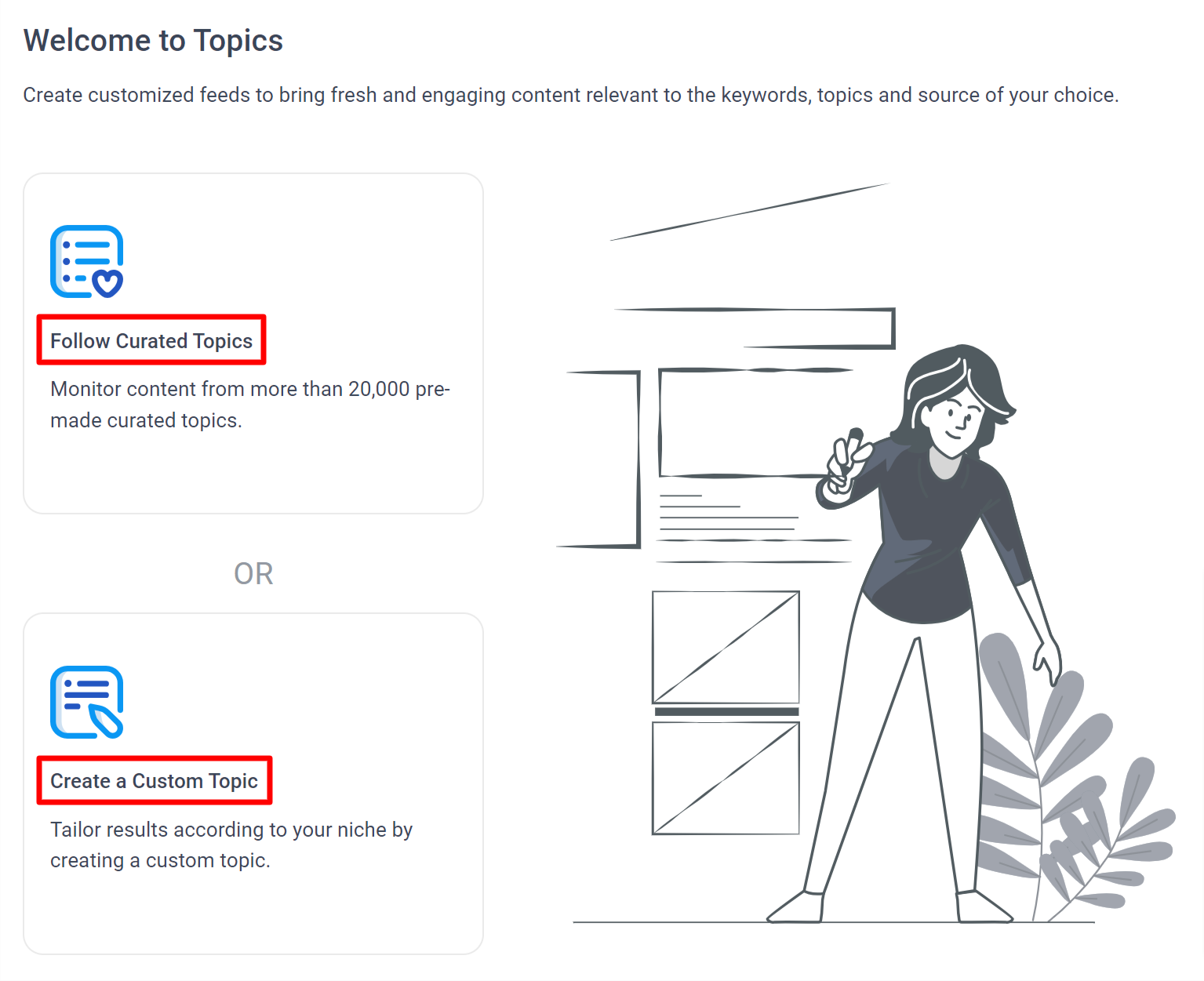1204x981 pixels.
Task: Open the Follow Curated Topics title link
Action: click(x=151, y=341)
